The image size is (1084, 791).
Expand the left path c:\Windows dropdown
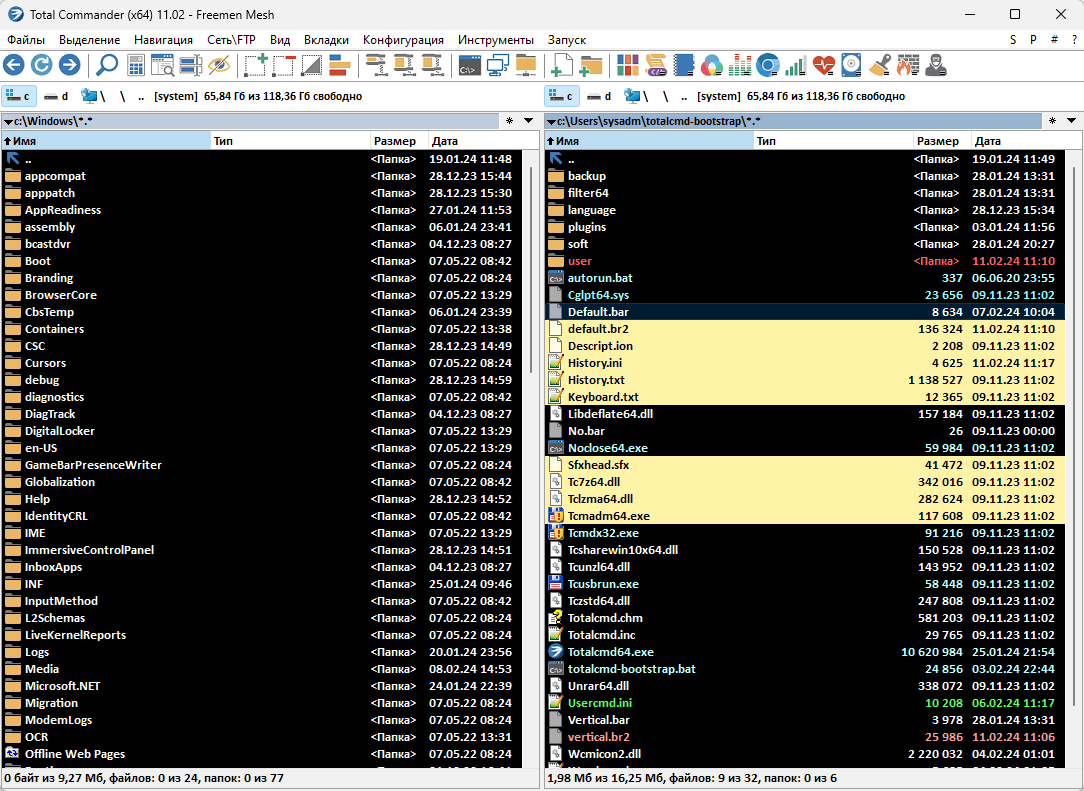tap(8, 121)
